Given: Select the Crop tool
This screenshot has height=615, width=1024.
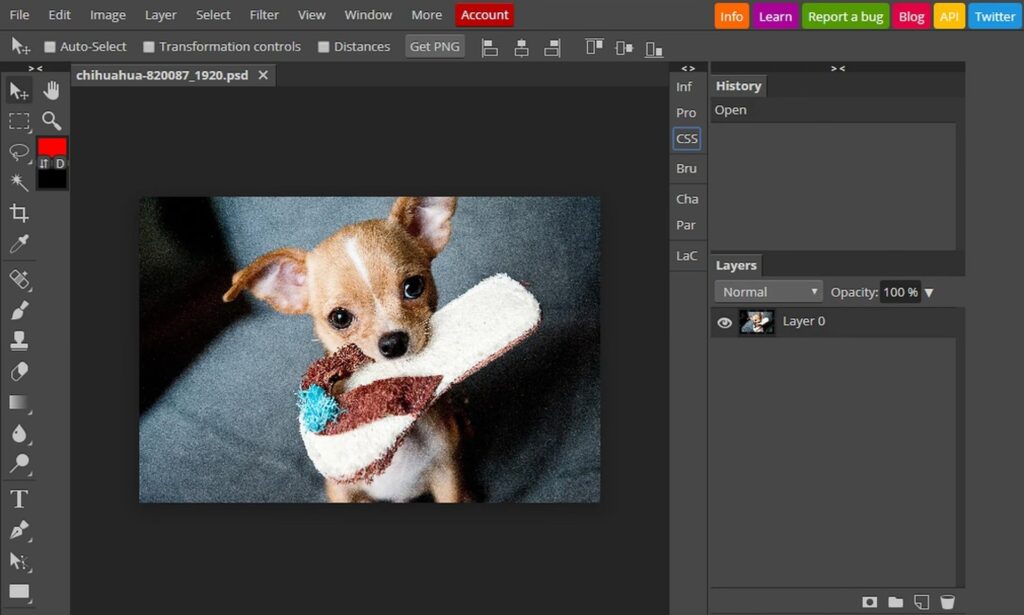Looking at the screenshot, I should click(x=19, y=213).
